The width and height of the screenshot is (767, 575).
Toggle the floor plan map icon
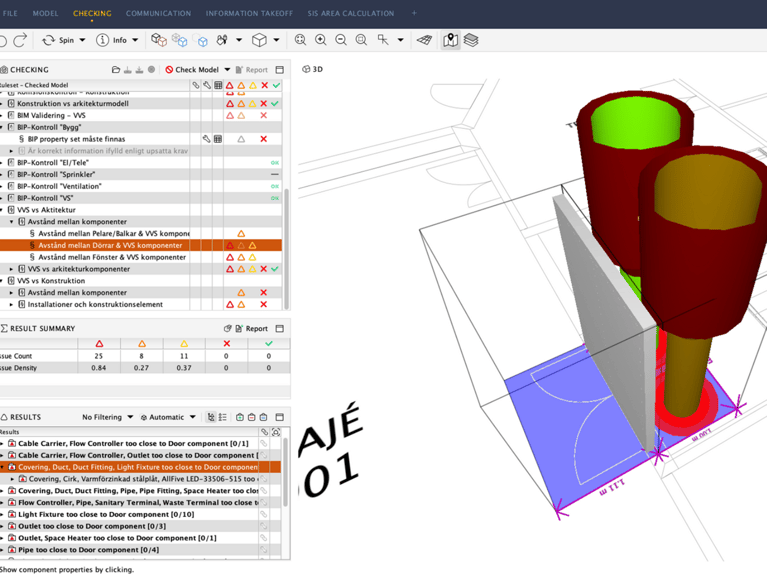[x=451, y=40]
